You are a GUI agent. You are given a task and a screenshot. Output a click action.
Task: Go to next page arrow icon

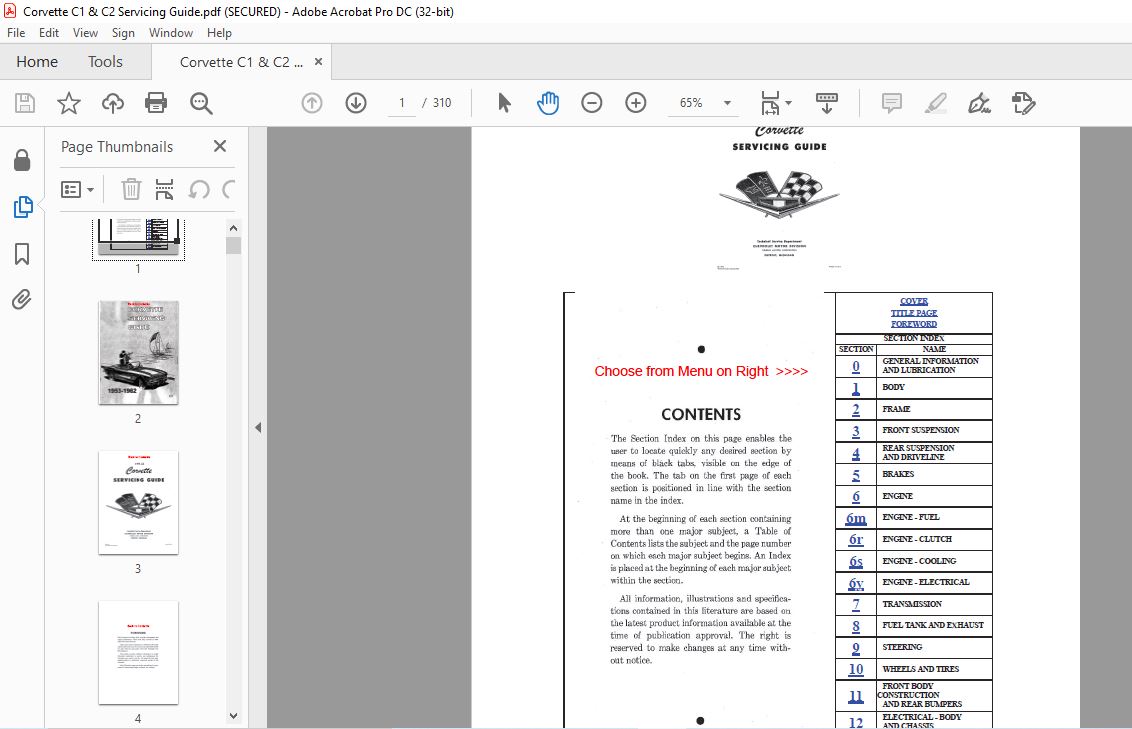pyautogui.click(x=356, y=103)
